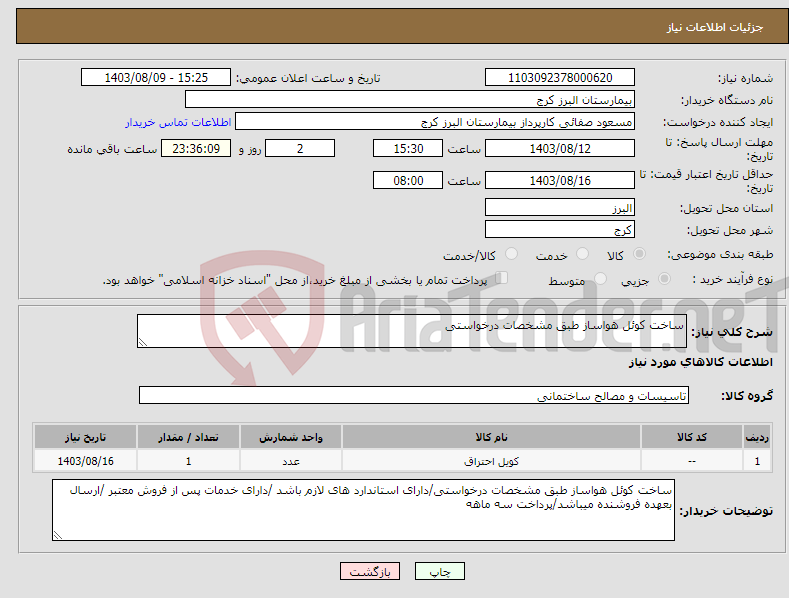Select the متوسط purchase type radio
Image resolution: width=789 pixels, height=598 pixels.
600,279
